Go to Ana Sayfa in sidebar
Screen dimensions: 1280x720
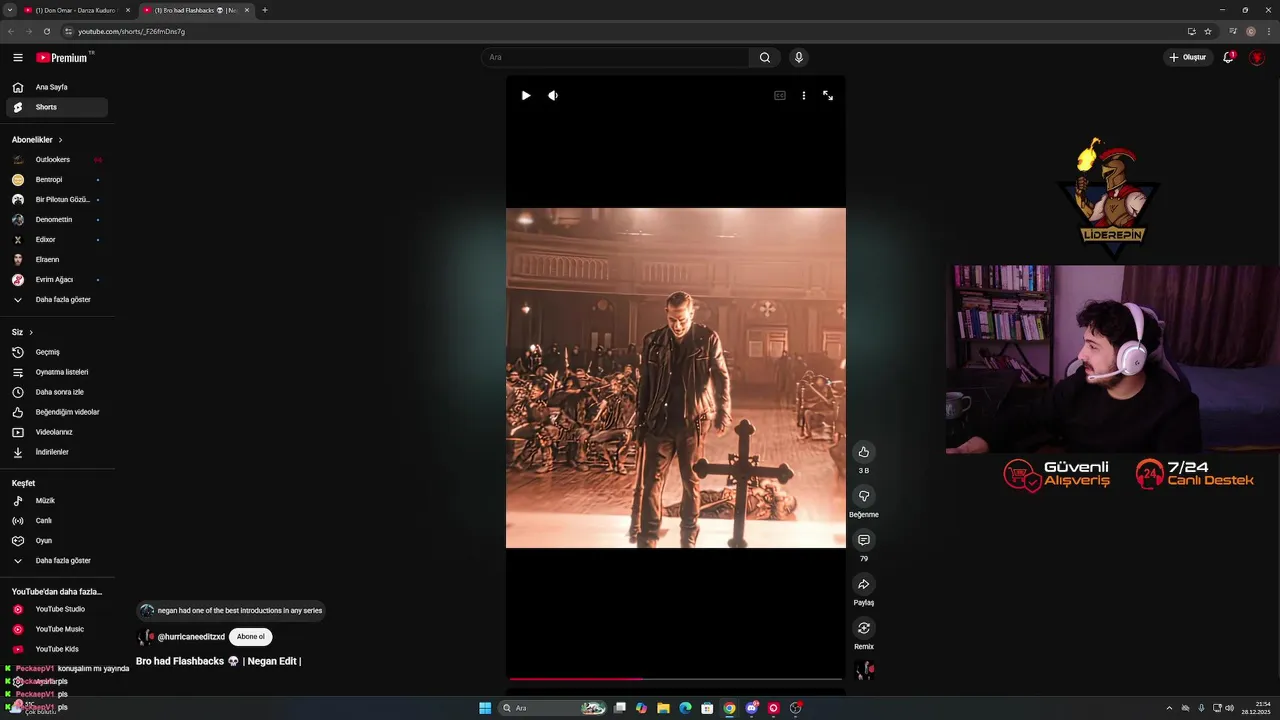(57, 87)
